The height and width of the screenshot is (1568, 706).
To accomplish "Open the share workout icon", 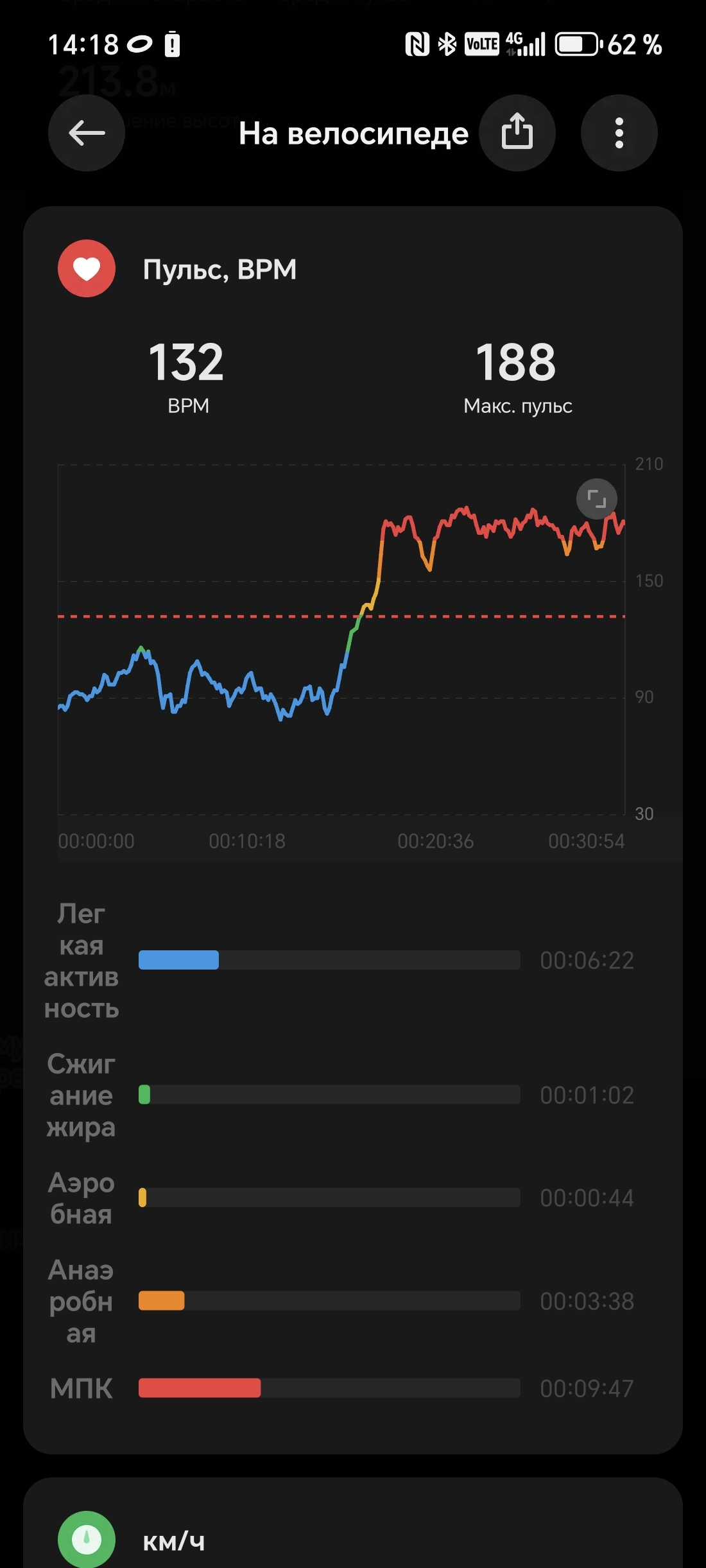I will (x=517, y=133).
